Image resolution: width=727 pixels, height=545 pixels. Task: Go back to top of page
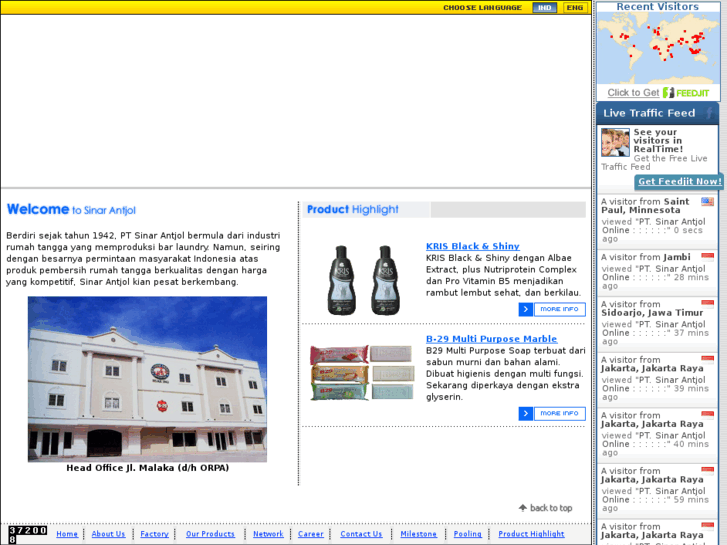545,508
